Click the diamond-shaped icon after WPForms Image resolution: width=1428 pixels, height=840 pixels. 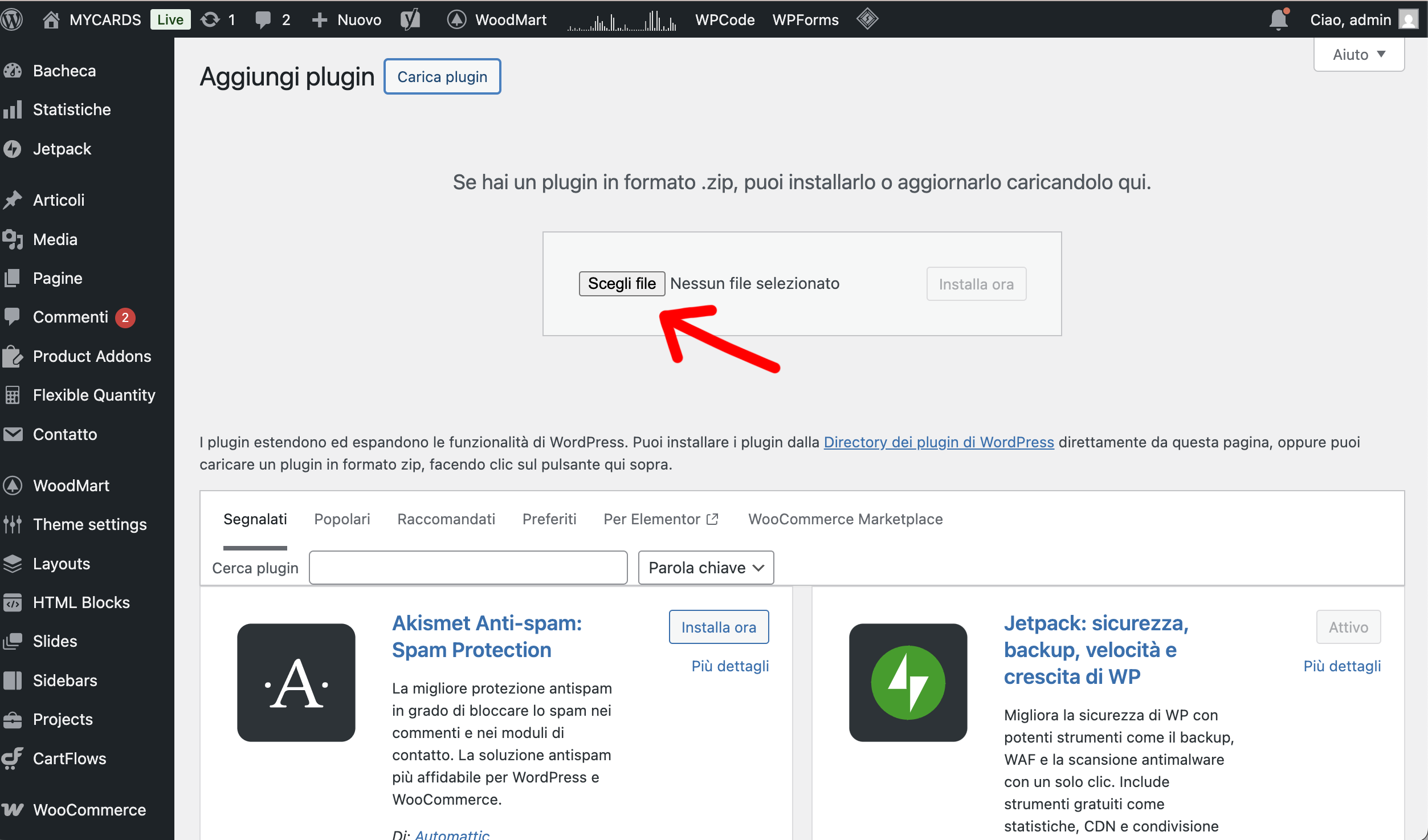pos(867,19)
